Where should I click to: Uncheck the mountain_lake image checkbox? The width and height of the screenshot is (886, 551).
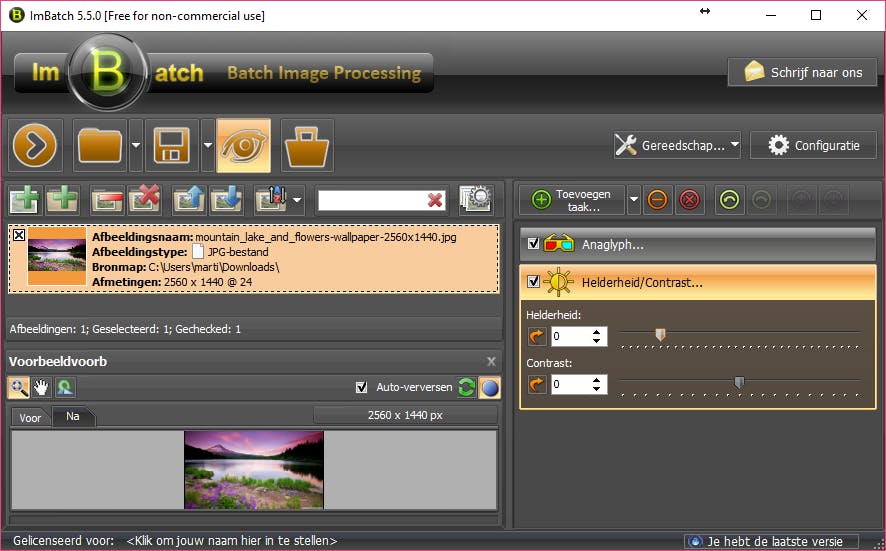[x=19, y=235]
